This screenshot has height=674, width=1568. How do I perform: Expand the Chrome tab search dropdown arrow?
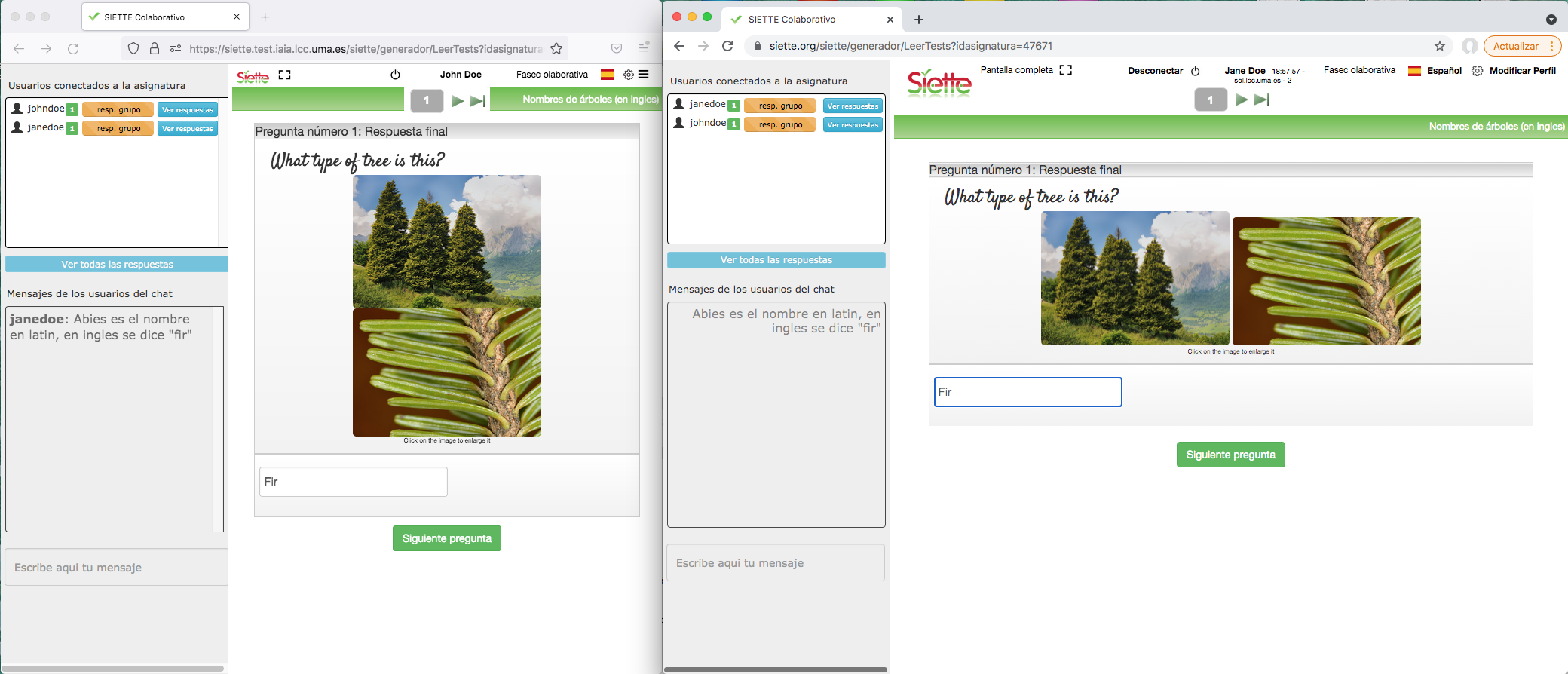point(1551,20)
